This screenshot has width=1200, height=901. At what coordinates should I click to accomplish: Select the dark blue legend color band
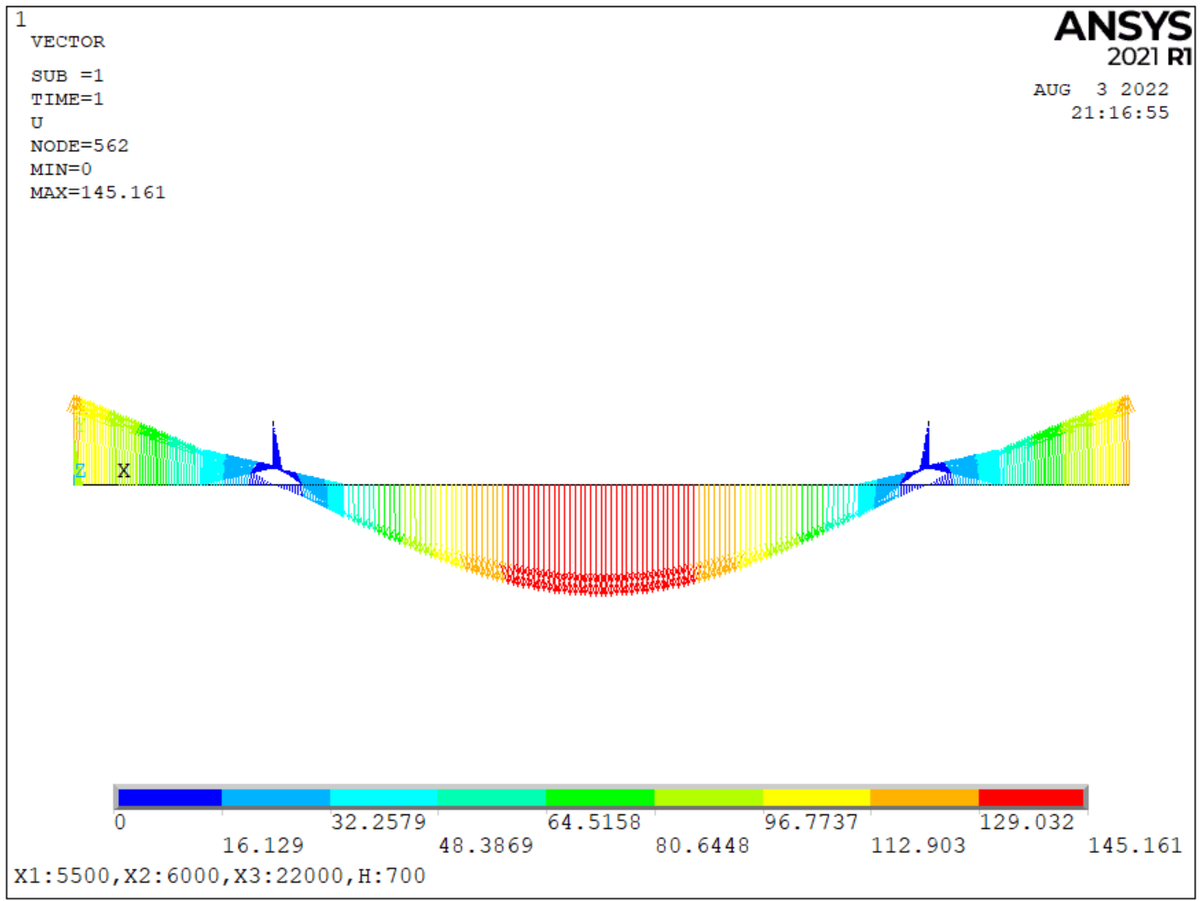tap(169, 797)
